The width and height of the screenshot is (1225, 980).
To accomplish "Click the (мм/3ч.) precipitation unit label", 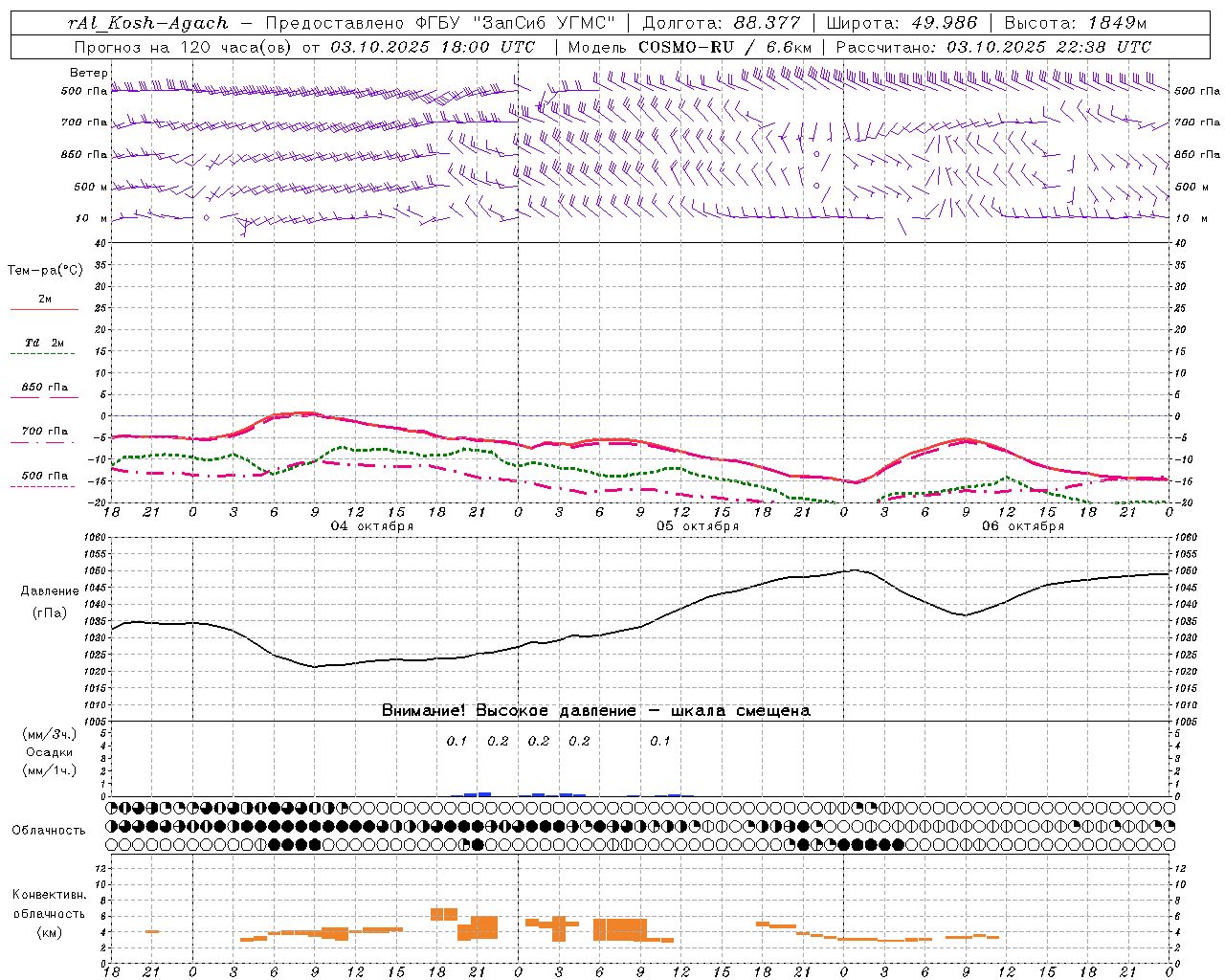I will [x=50, y=734].
